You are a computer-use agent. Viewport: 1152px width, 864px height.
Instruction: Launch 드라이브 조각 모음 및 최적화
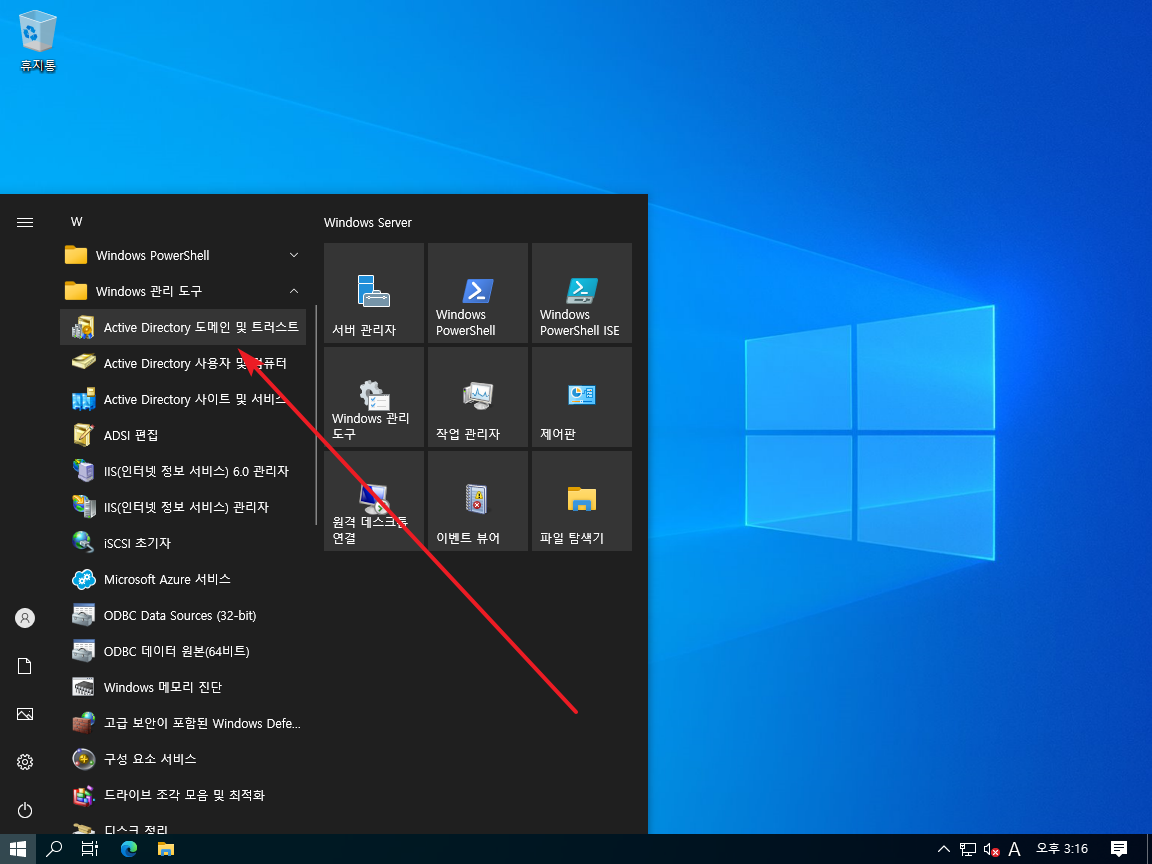(183, 796)
